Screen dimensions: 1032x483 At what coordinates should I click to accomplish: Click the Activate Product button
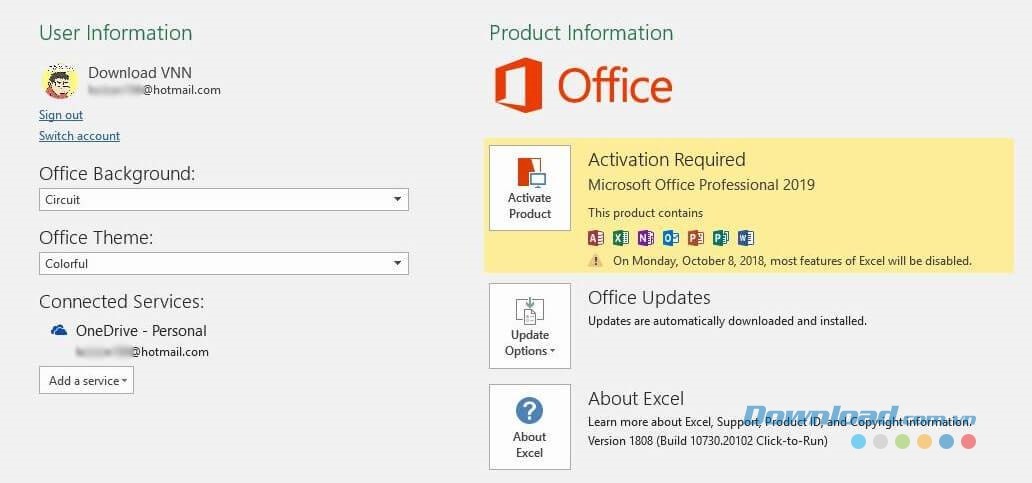(530, 188)
